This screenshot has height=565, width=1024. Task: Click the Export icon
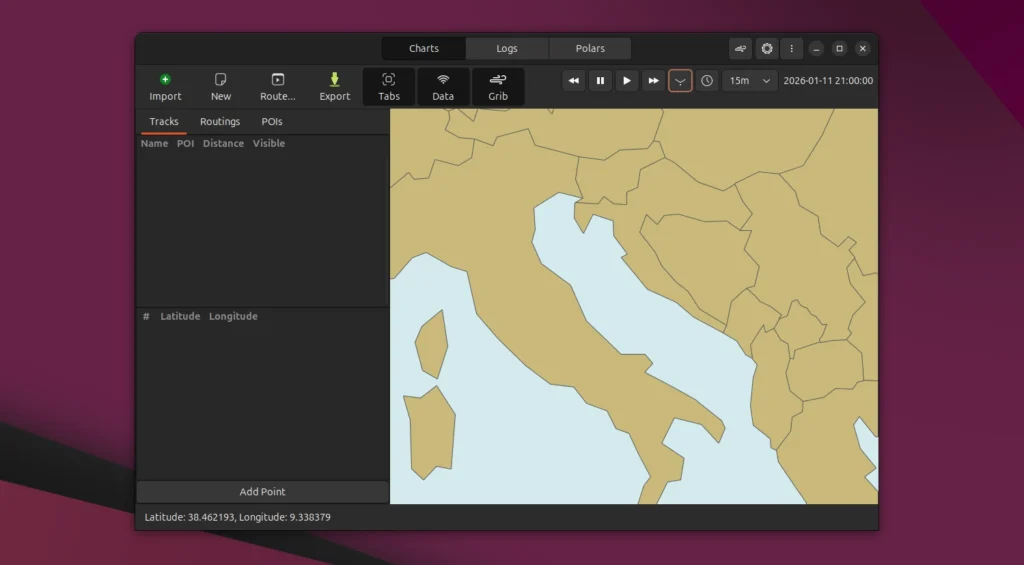click(335, 87)
